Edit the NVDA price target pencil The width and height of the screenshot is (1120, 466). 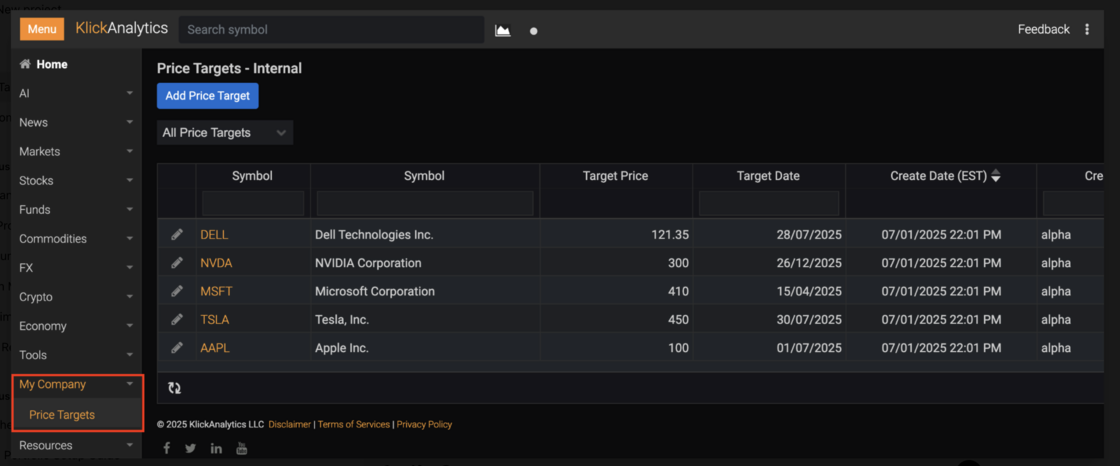click(x=177, y=262)
